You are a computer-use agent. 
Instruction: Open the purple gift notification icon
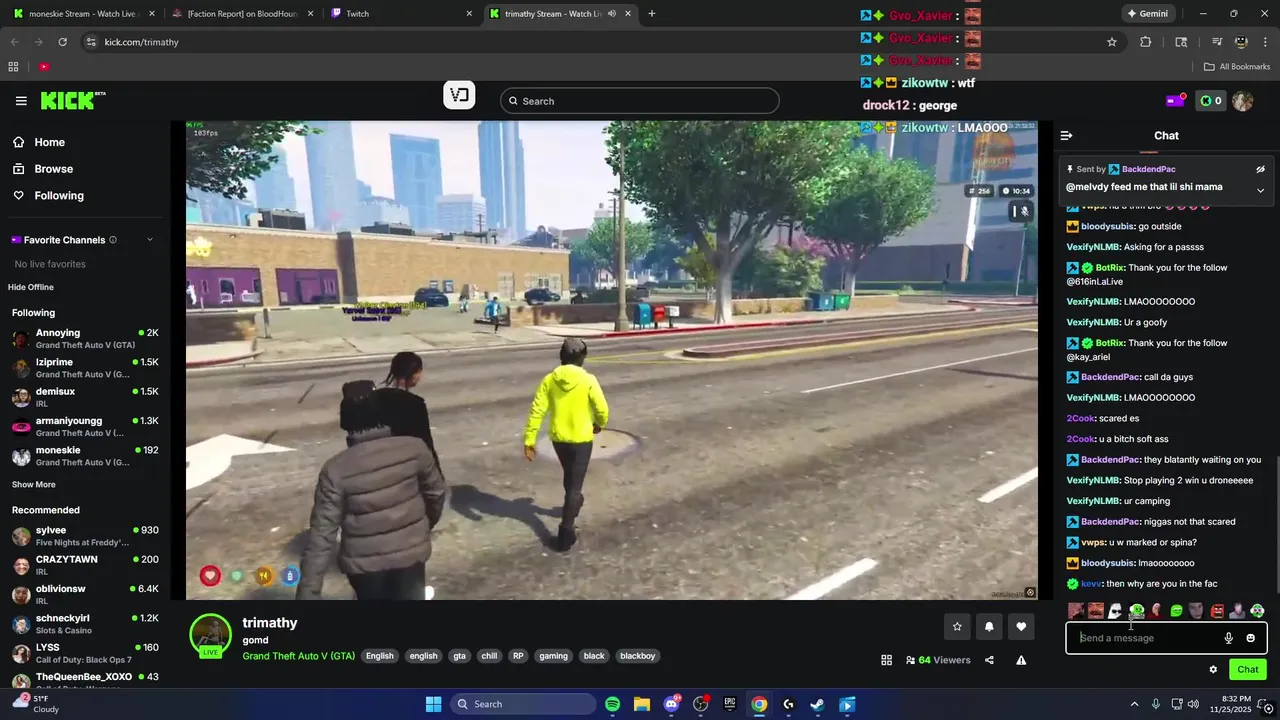(x=1176, y=100)
